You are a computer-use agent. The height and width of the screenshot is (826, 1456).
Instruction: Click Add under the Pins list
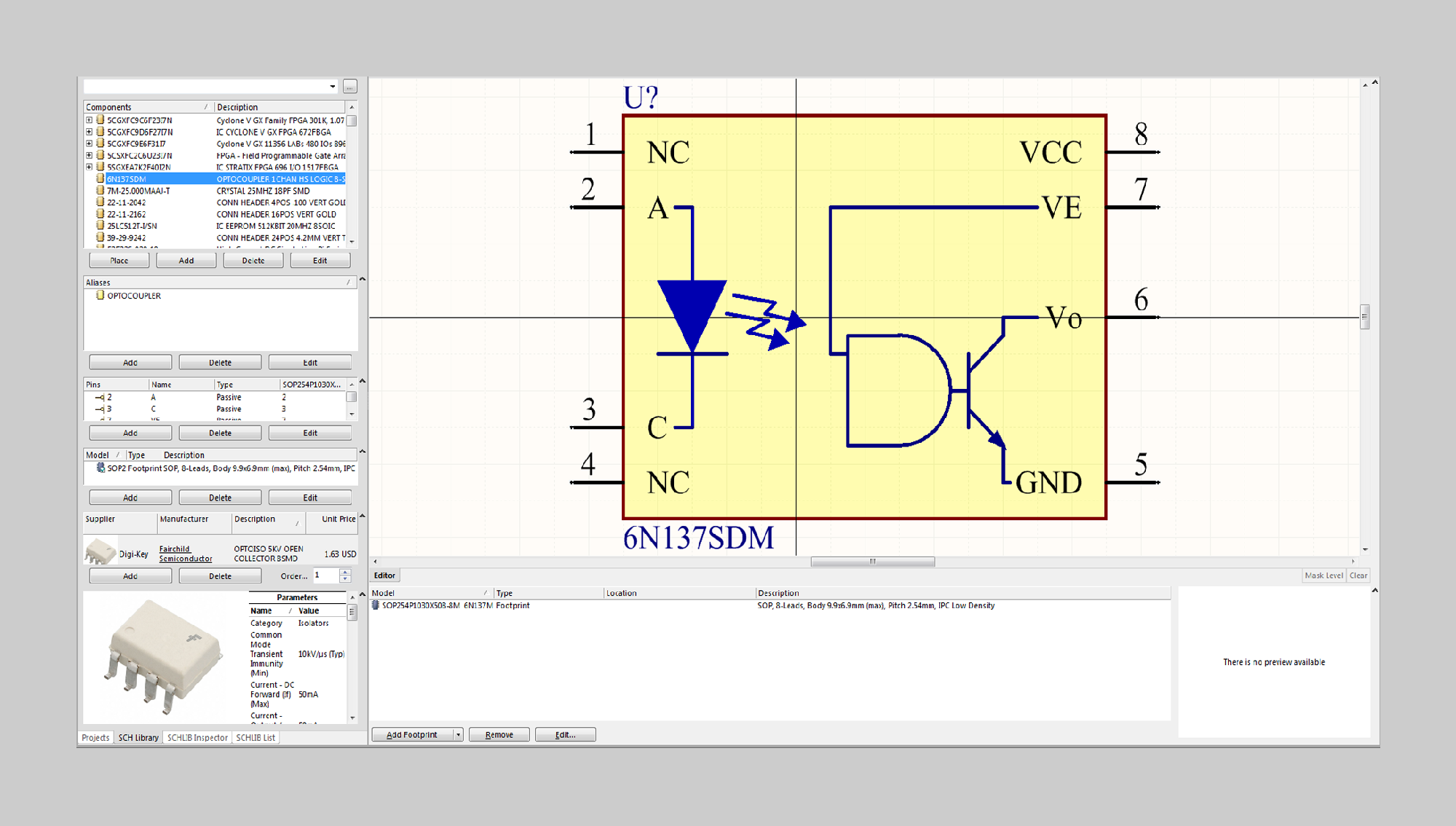130,433
